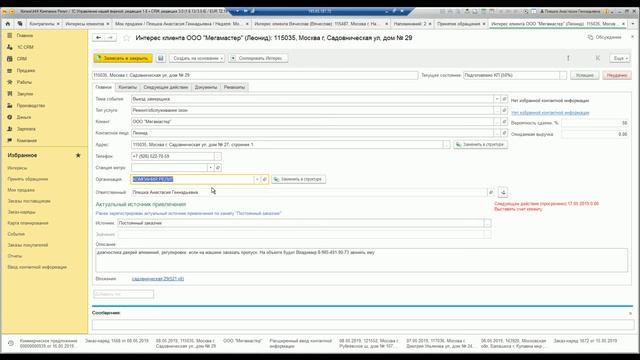
Task: Open Деньги section in sidebar
Action: tap(24, 117)
